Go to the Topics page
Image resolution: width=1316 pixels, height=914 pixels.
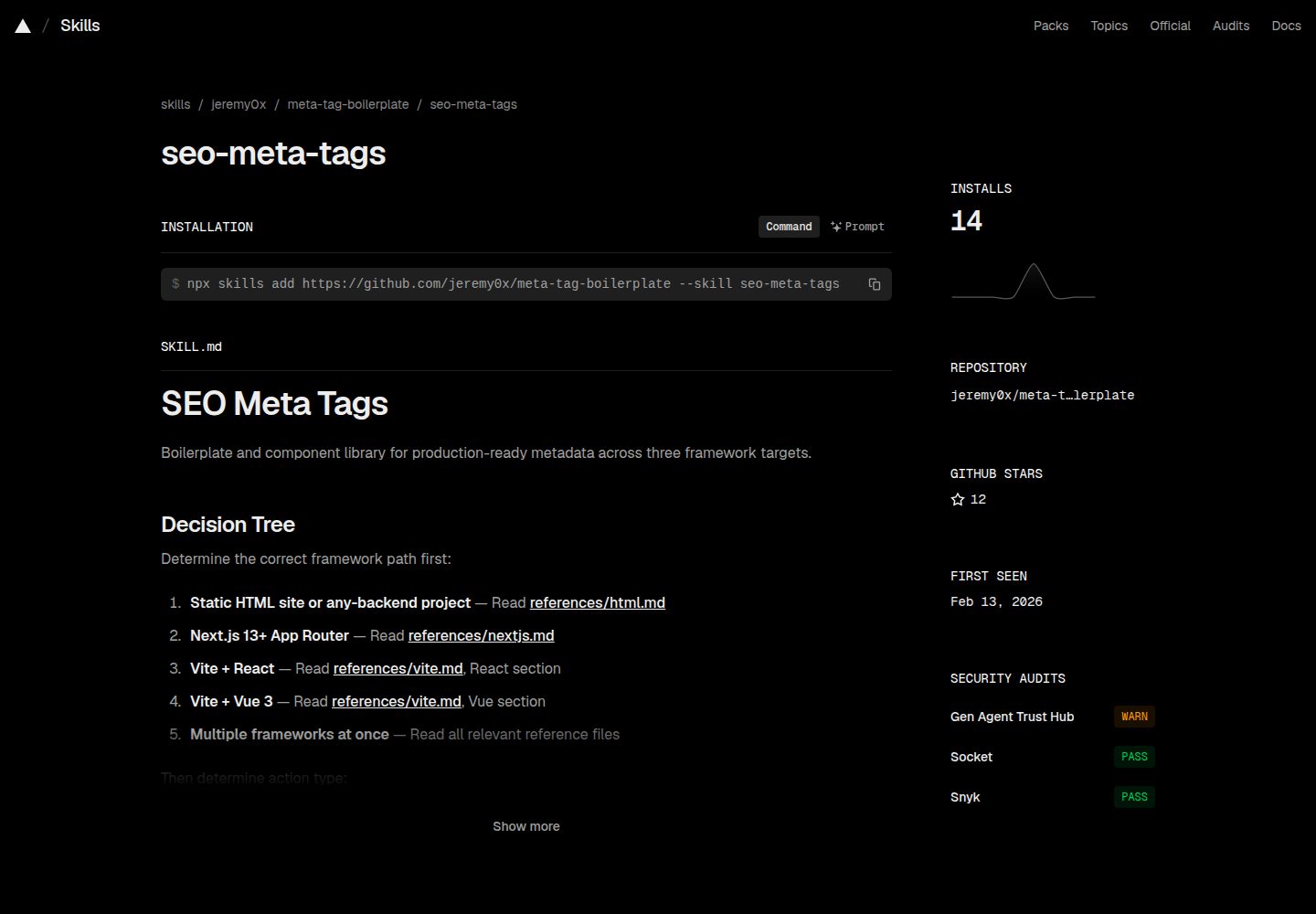tap(1109, 26)
